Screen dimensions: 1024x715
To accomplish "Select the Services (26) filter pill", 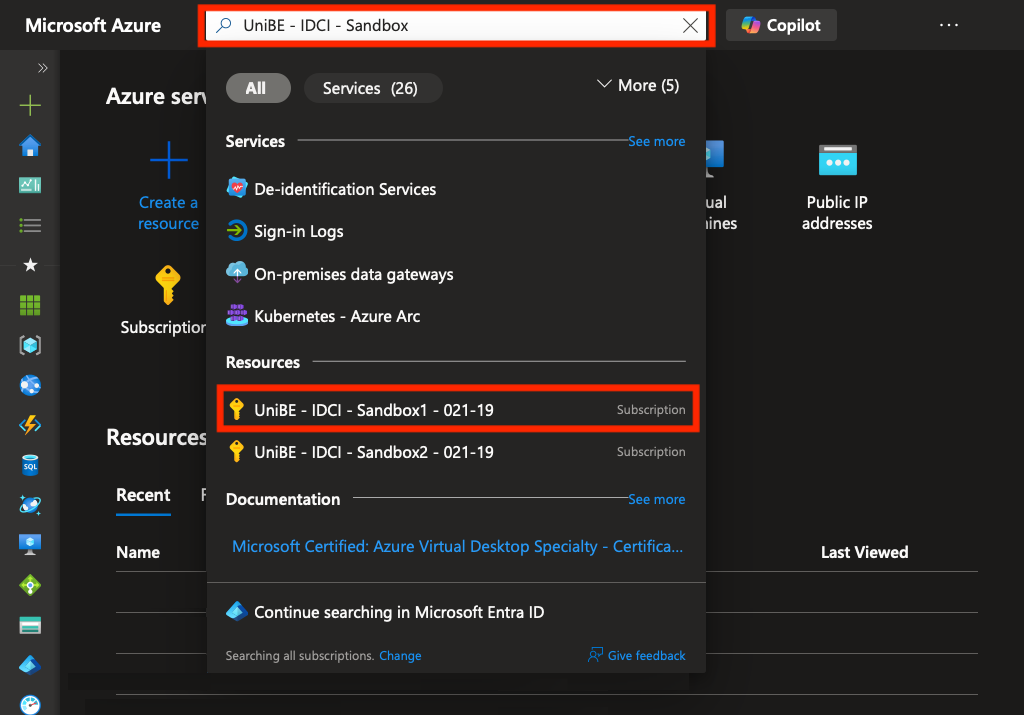I will [x=371, y=88].
